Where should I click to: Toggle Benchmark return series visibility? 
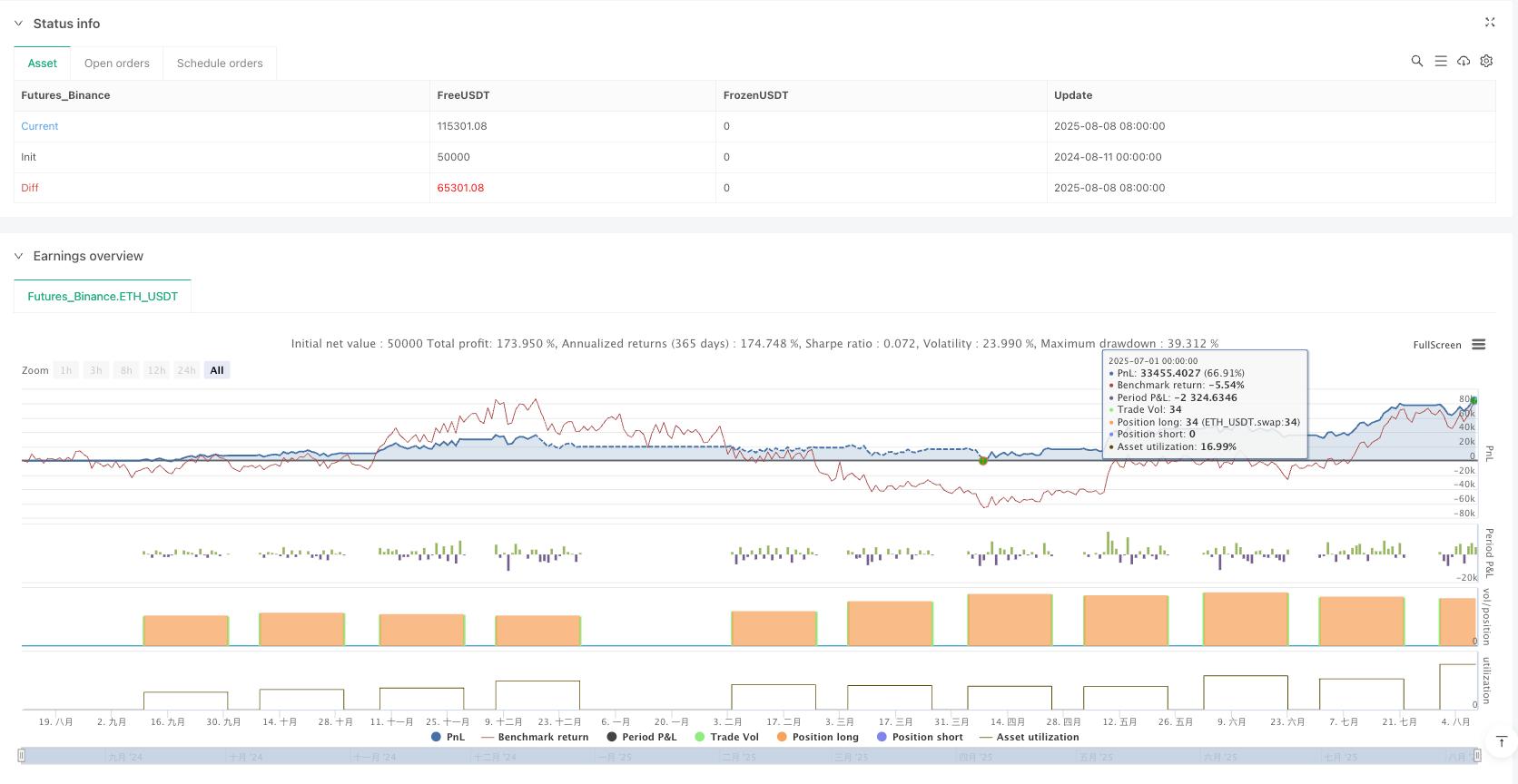pos(535,737)
